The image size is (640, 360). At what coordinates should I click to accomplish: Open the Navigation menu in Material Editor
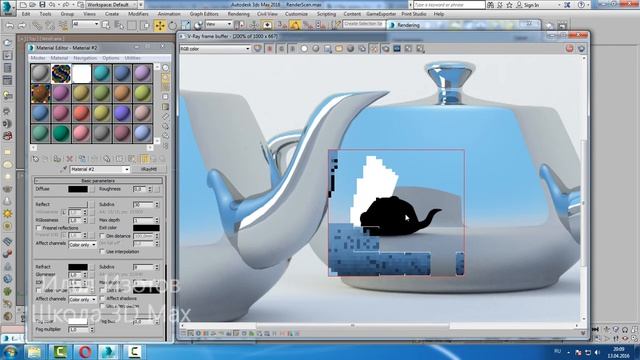pos(85,58)
